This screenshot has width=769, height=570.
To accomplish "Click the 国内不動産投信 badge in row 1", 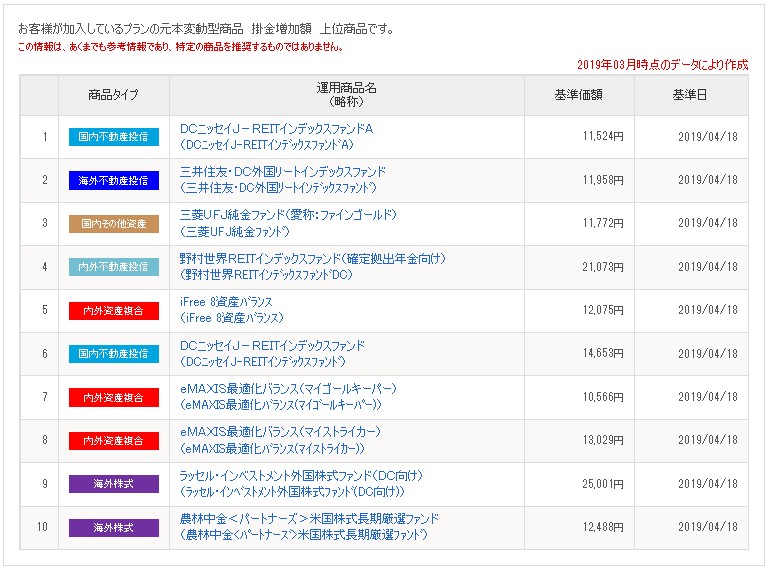I will click(x=114, y=137).
